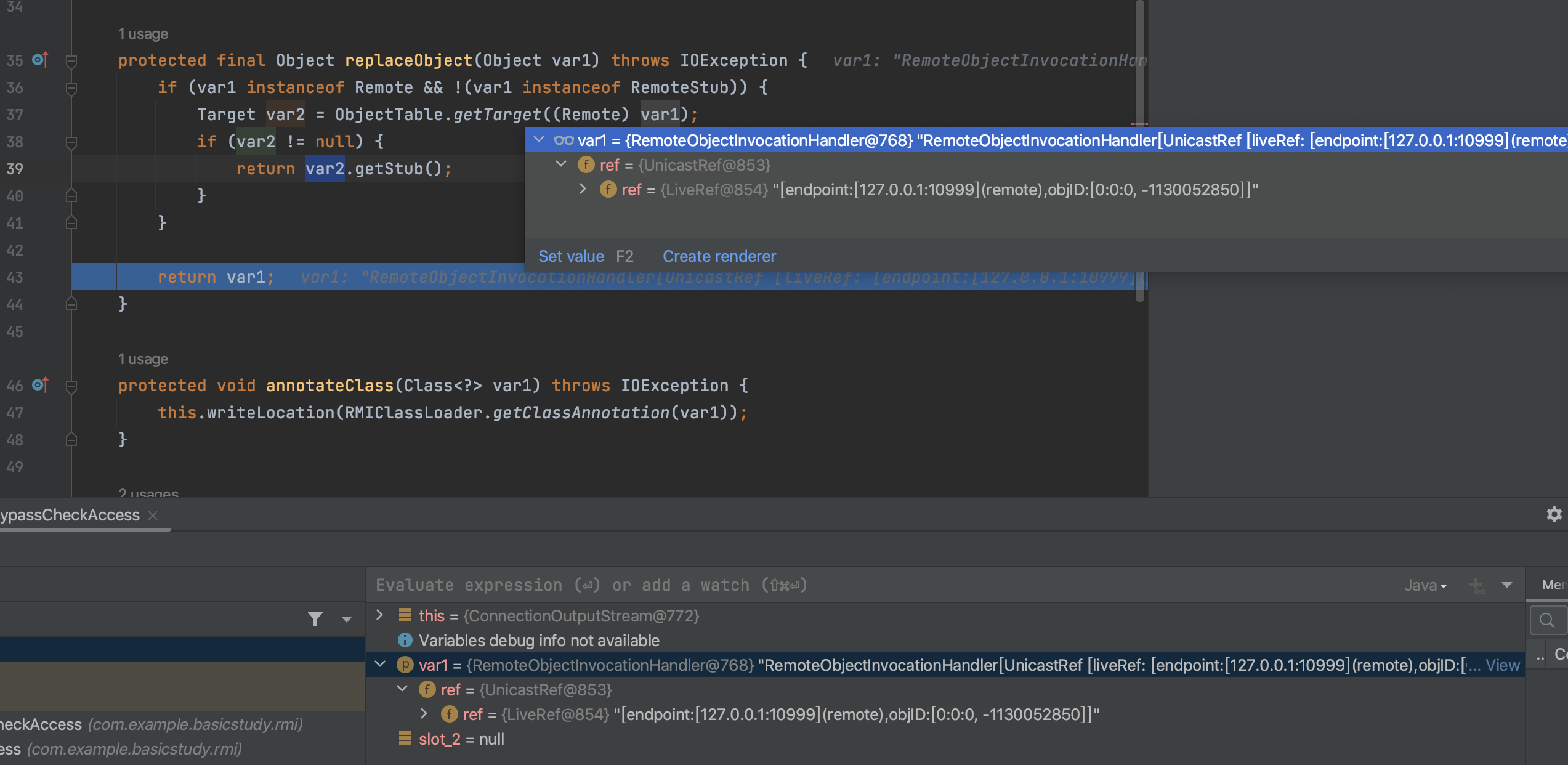
Task: Open the Java language dropdown
Action: click(x=1426, y=586)
